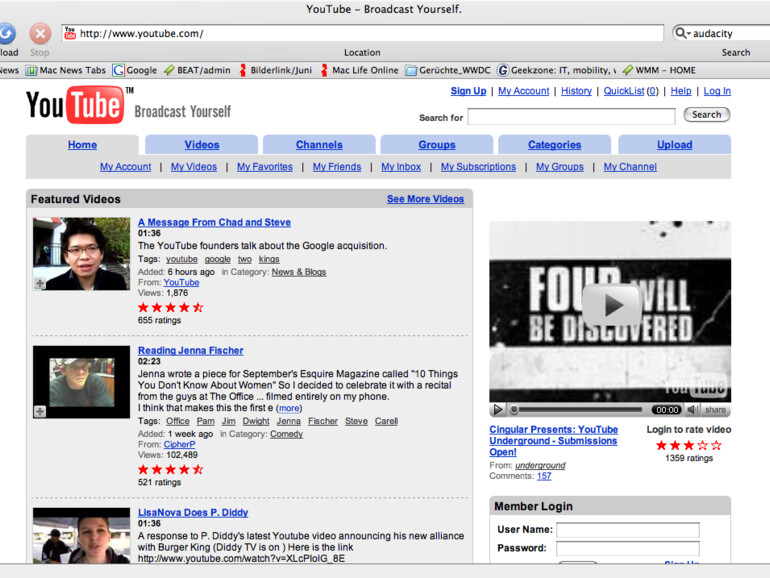Image resolution: width=770 pixels, height=578 pixels.
Task: Open Cingular Presents YouTube Underground link
Action: [x=553, y=440]
